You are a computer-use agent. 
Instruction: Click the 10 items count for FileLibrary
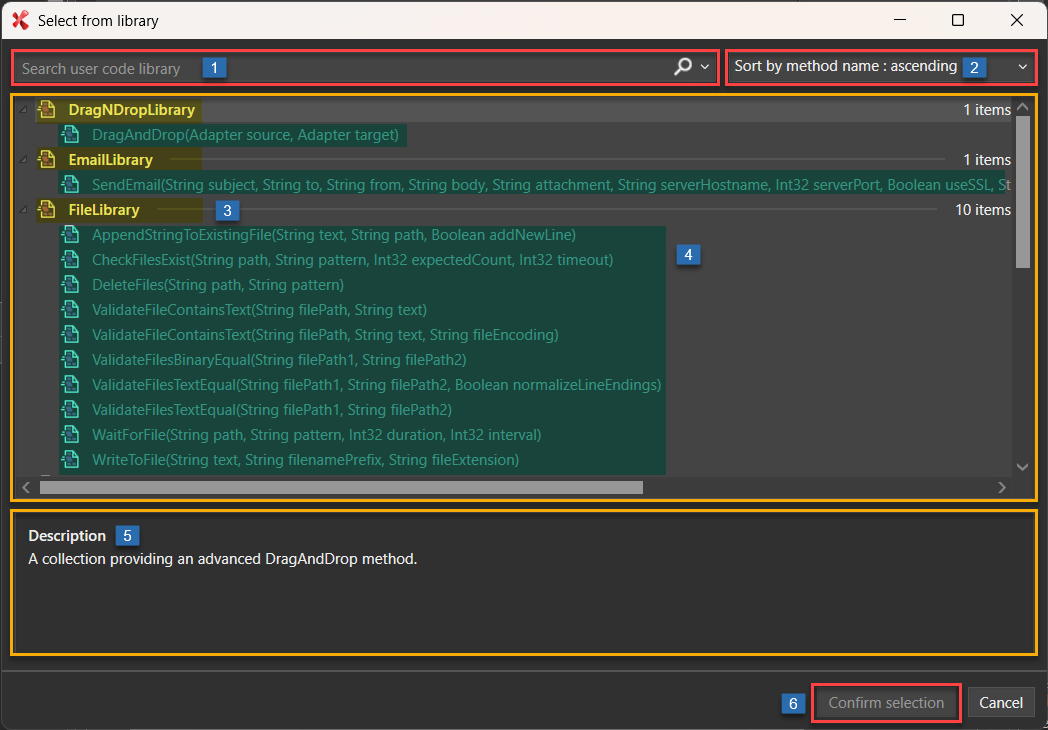tap(982, 210)
